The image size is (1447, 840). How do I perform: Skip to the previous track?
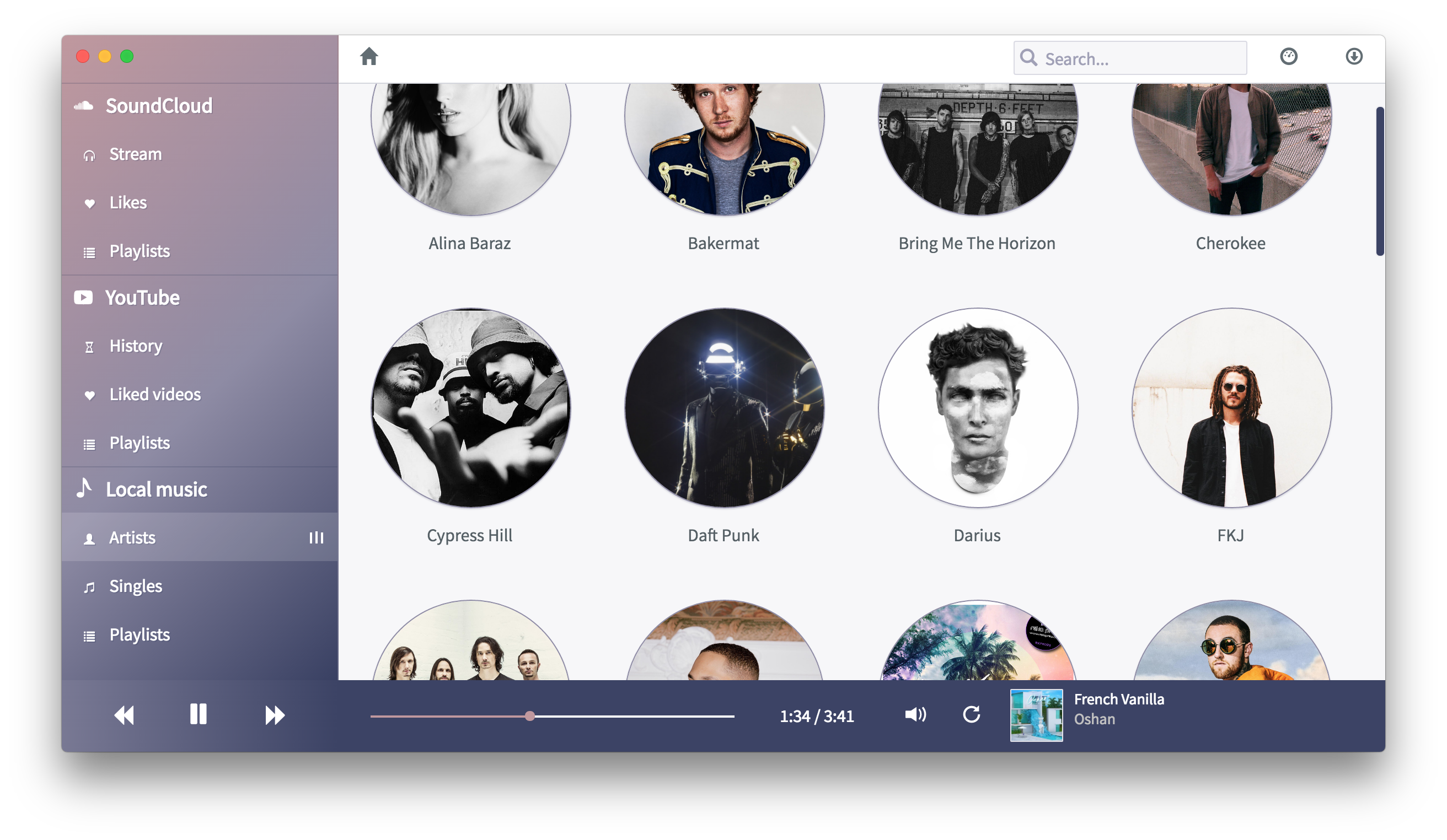[124, 715]
